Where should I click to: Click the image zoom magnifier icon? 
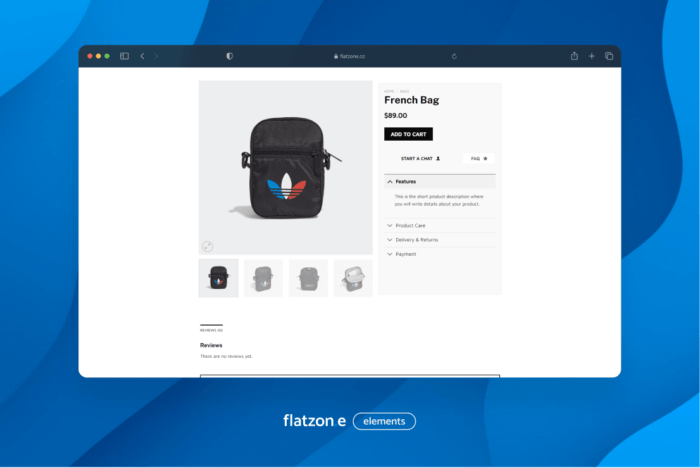click(x=207, y=246)
